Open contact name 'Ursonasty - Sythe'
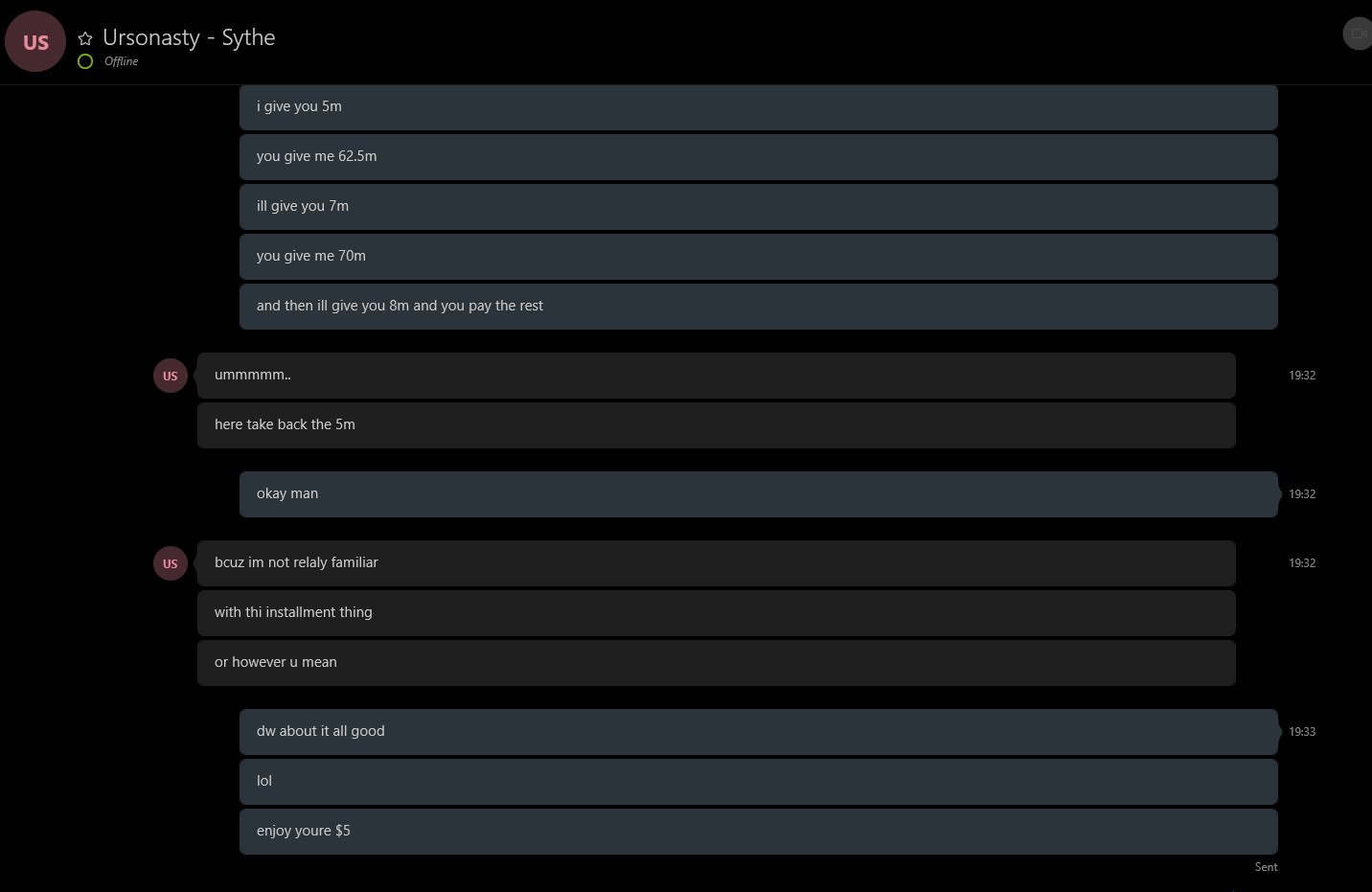 coord(189,37)
